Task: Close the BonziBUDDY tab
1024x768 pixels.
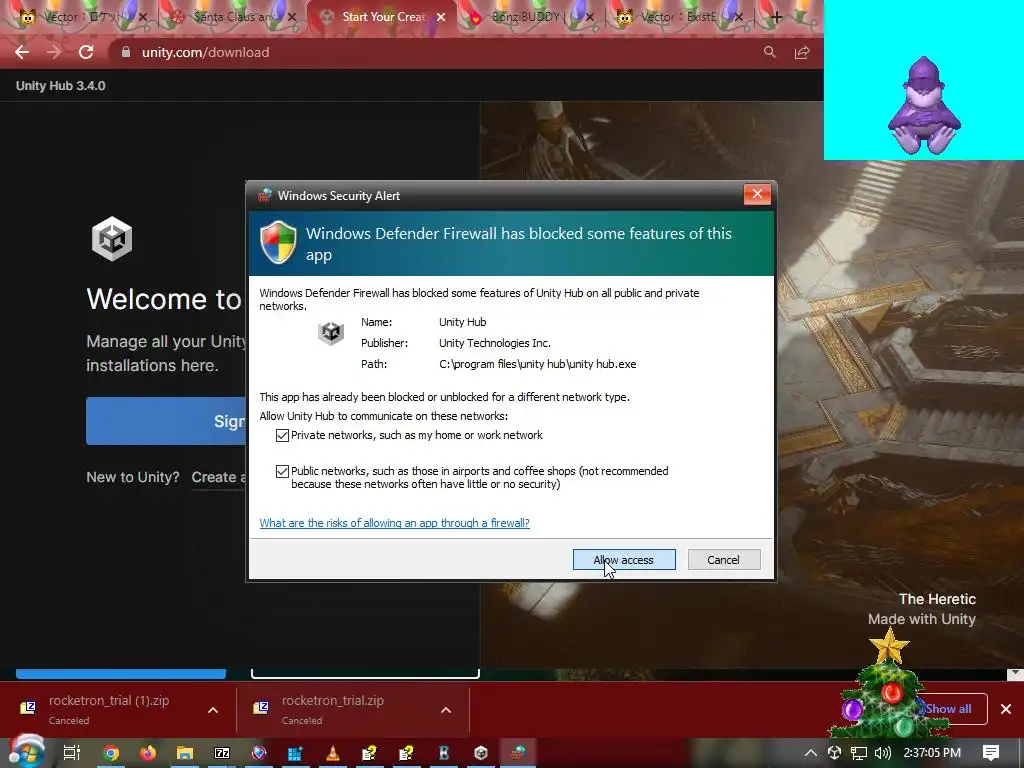Action: point(590,18)
